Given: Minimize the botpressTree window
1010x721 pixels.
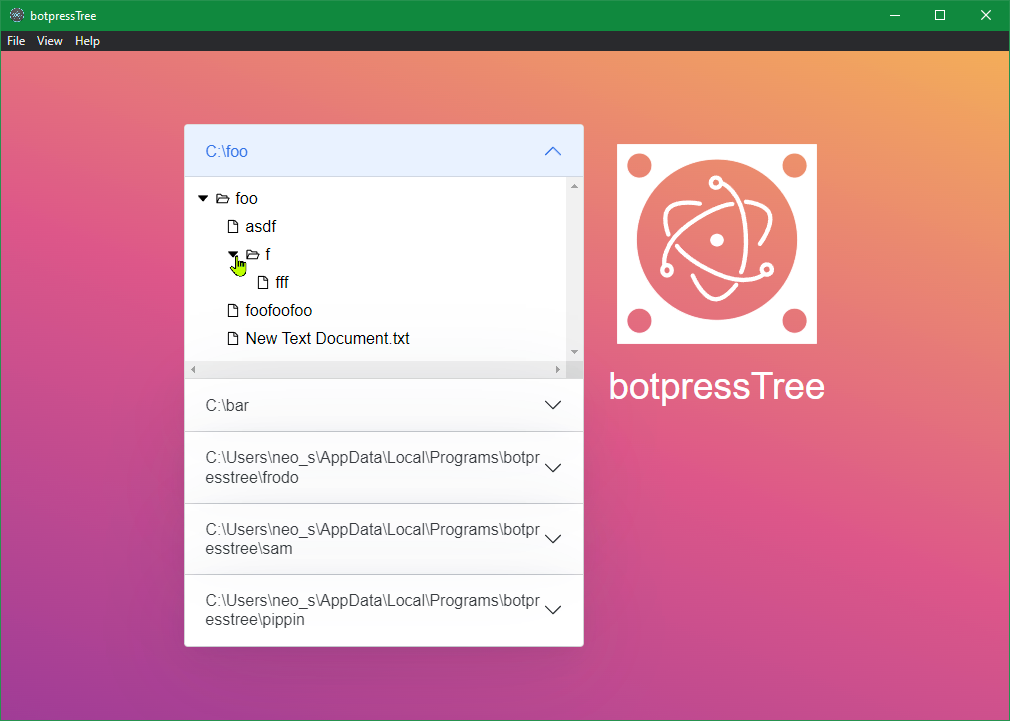Looking at the screenshot, I should tap(895, 15).
